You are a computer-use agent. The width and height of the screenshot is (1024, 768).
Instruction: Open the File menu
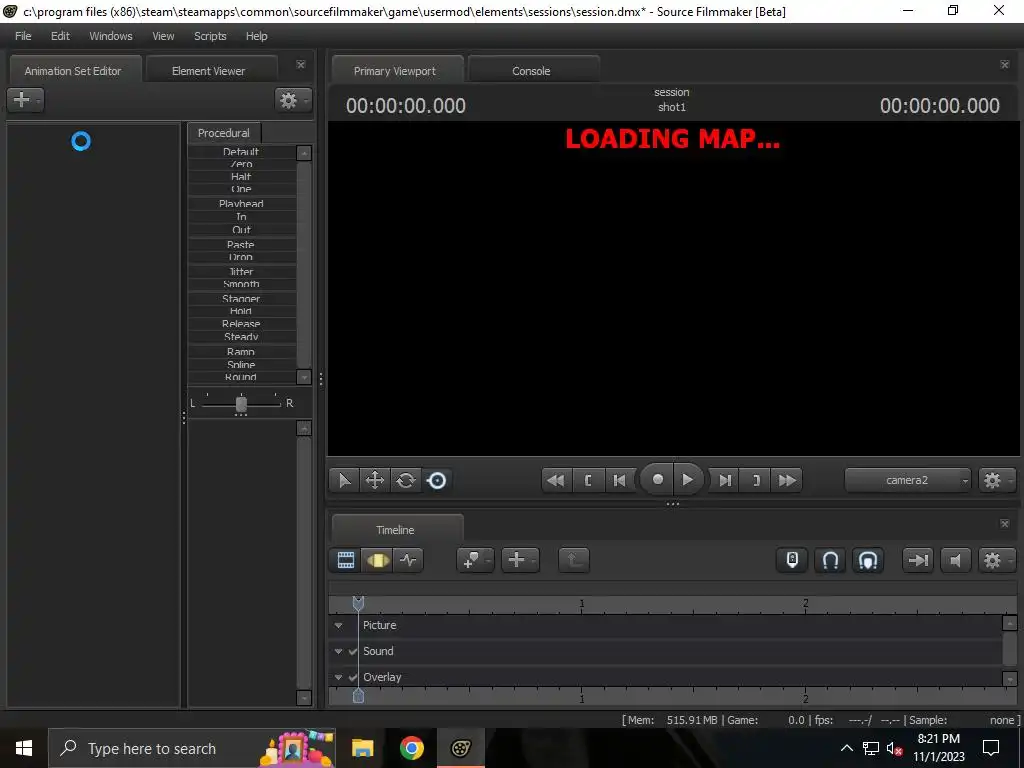click(23, 36)
